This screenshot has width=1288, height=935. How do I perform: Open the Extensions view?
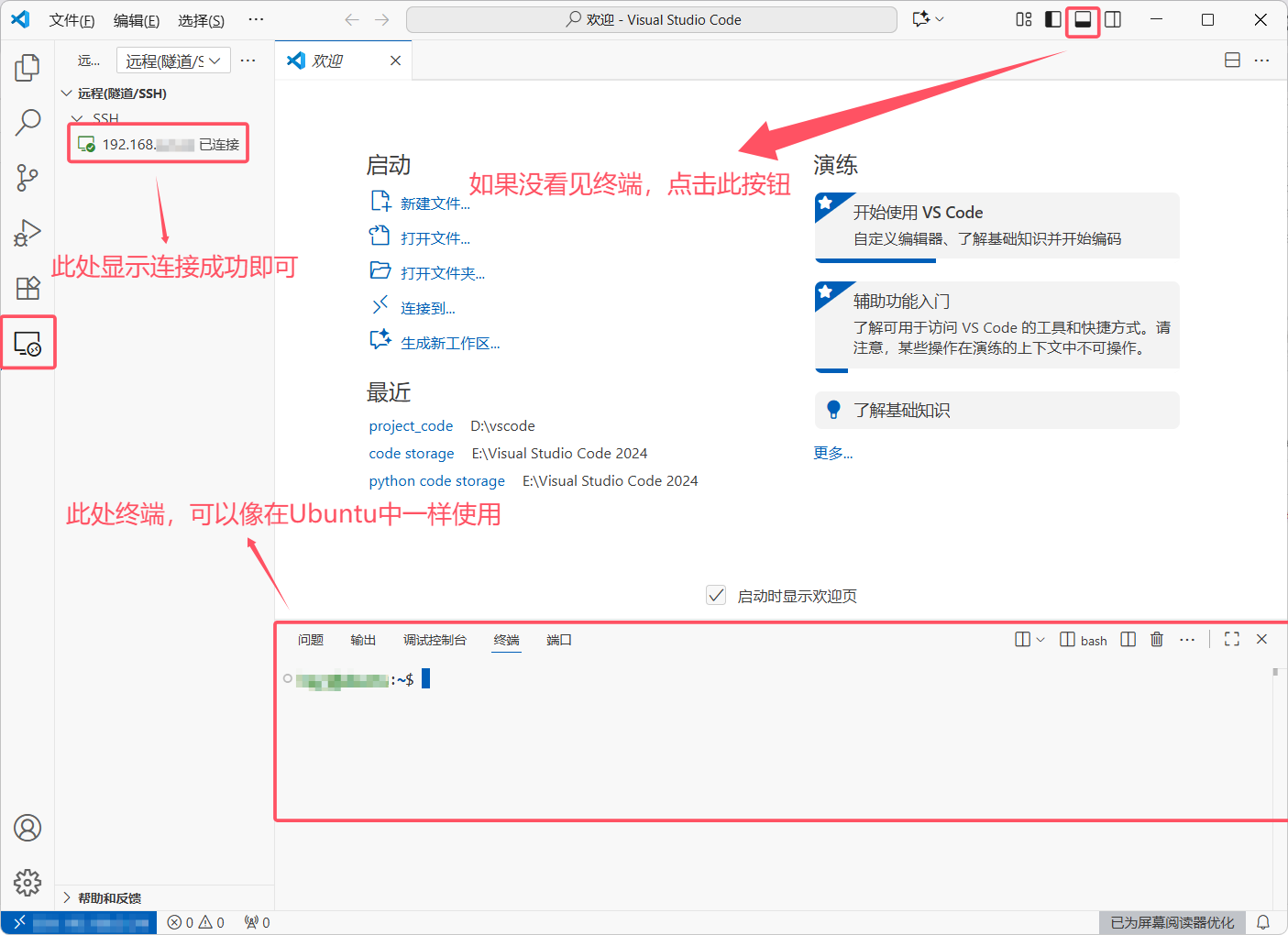tap(28, 288)
